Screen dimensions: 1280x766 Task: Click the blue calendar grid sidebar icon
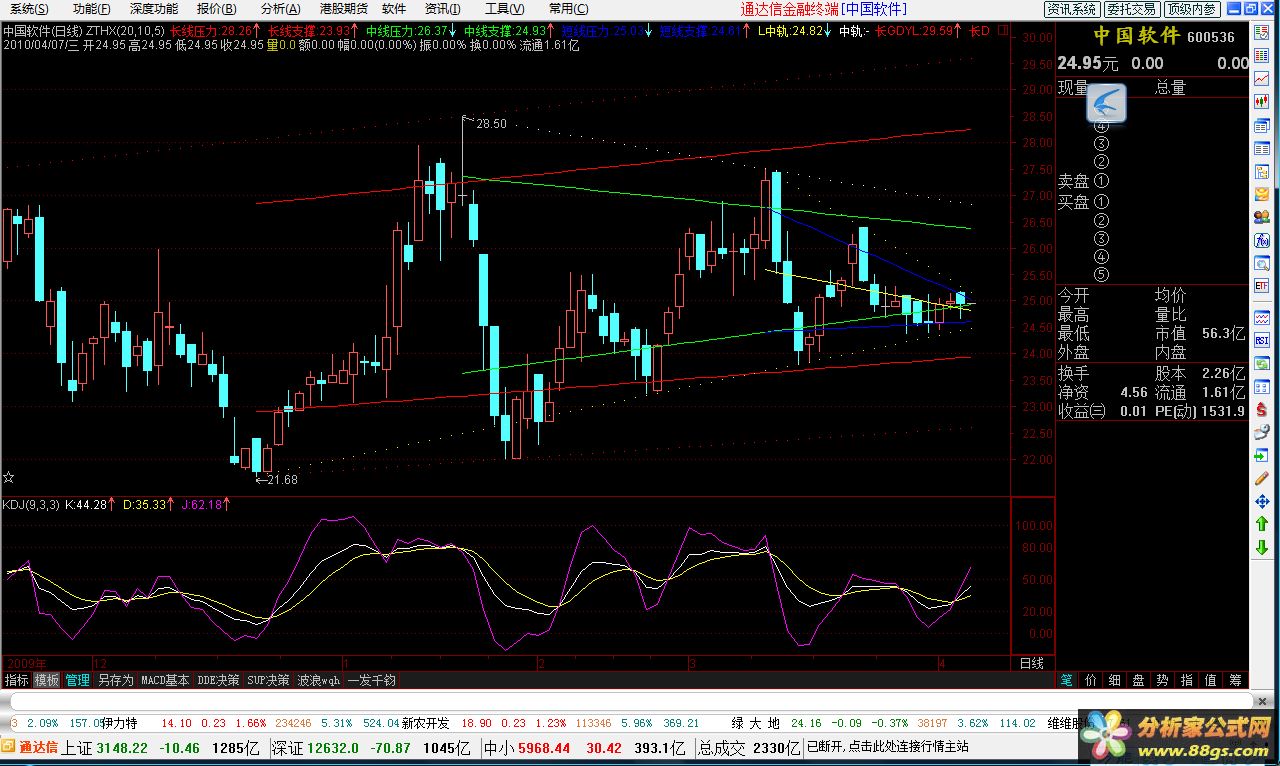click(1262, 388)
